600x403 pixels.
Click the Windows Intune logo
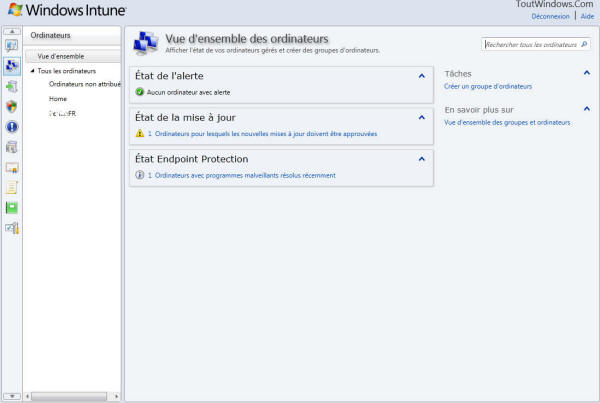[67, 10]
